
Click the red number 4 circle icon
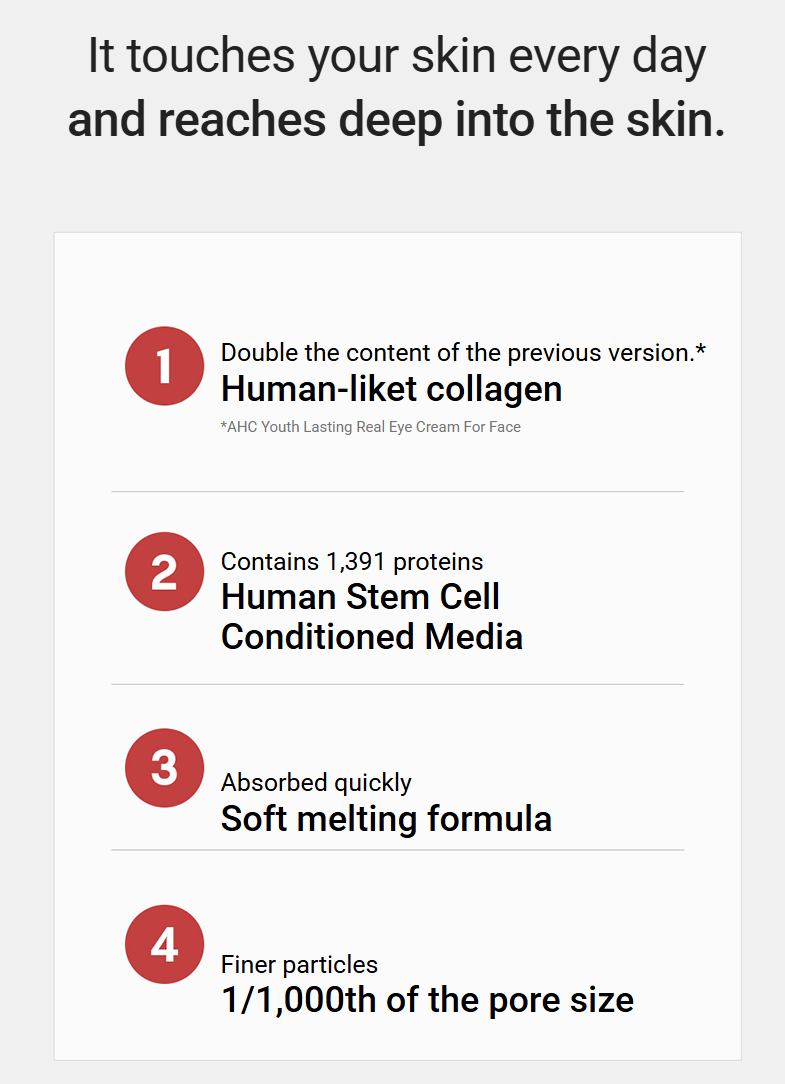165,944
